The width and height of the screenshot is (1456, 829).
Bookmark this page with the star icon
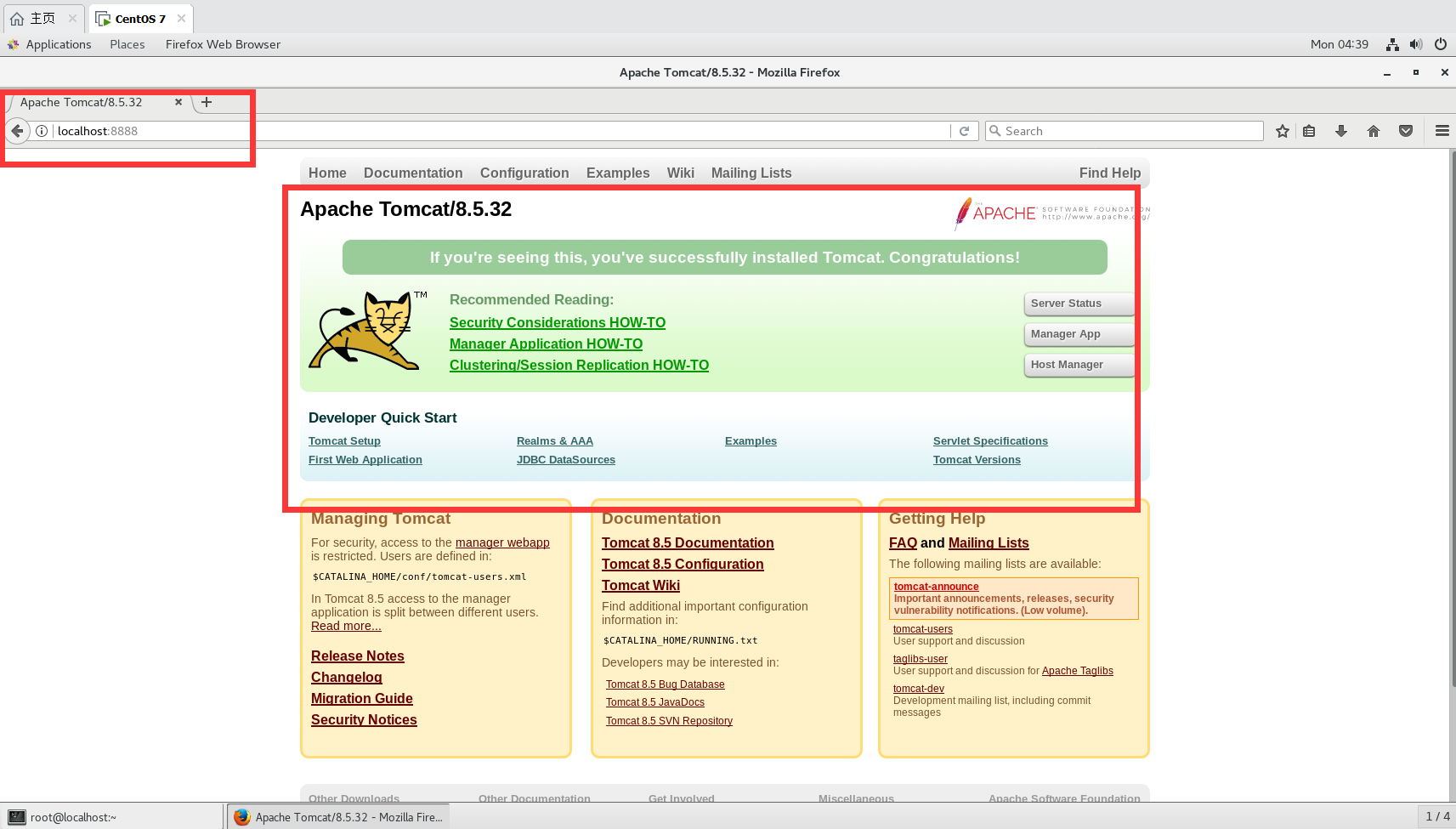(1283, 131)
